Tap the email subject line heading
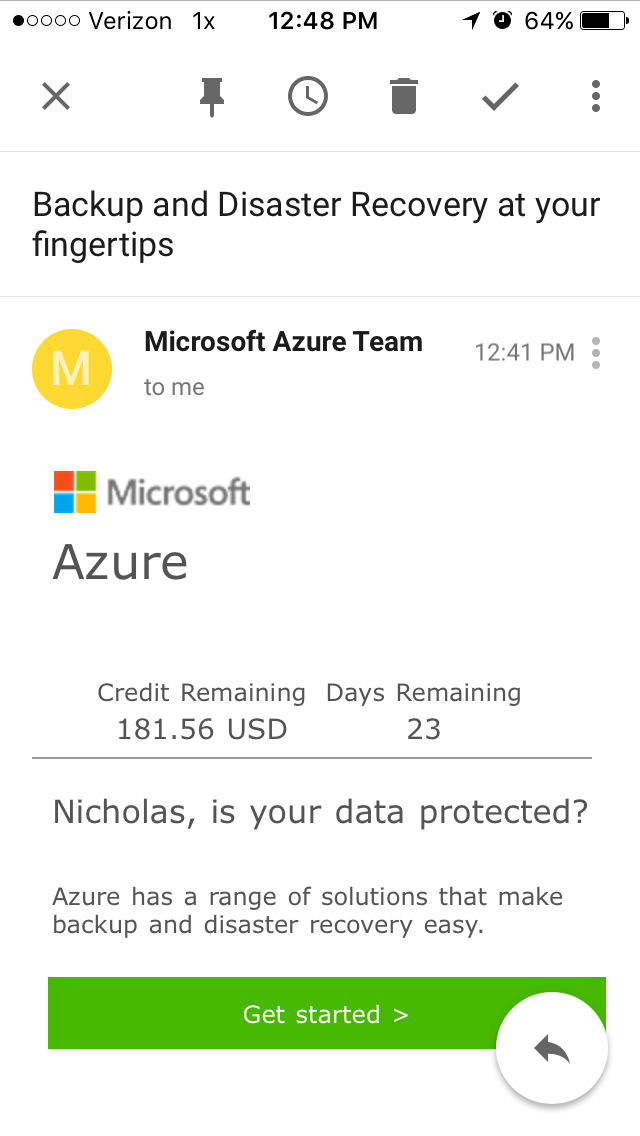The height and width of the screenshot is (1136, 640). [x=316, y=224]
